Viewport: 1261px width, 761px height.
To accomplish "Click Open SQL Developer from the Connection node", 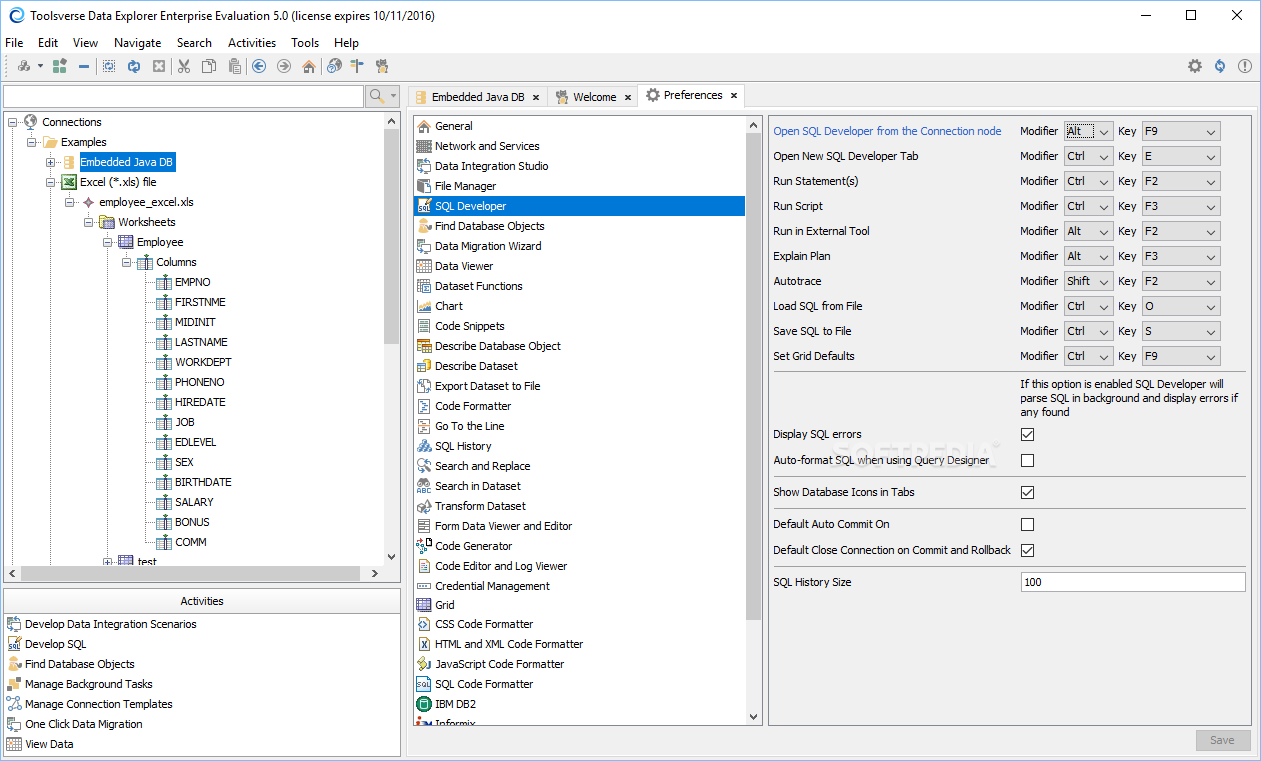I will pyautogui.click(x=887, y=131).
